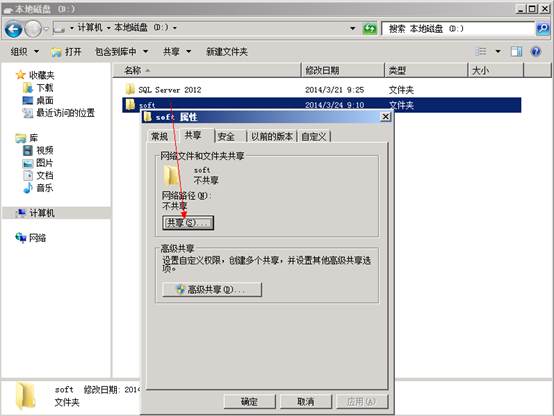This screenshot has height=416, width=554.
Task: Click 本地磁盘 (D:) in the address breadcrumb
Action: tap(141, 27)
